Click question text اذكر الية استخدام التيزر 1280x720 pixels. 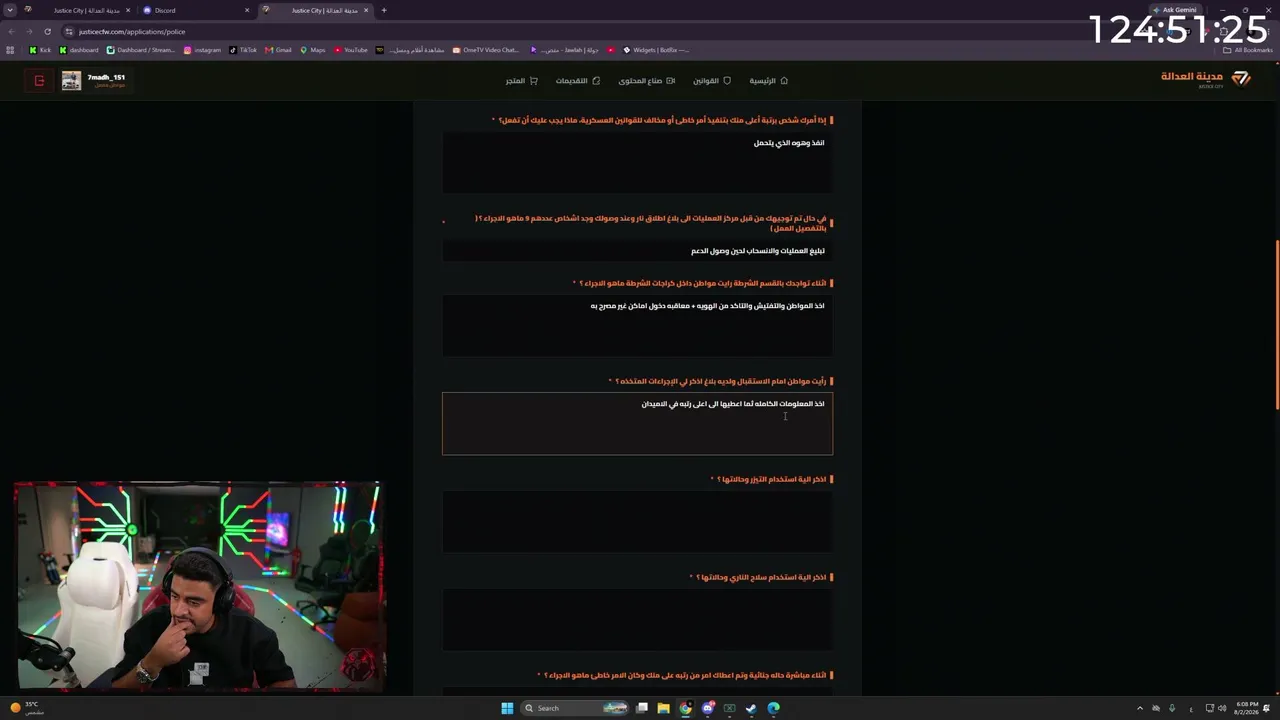click(772, 479)
